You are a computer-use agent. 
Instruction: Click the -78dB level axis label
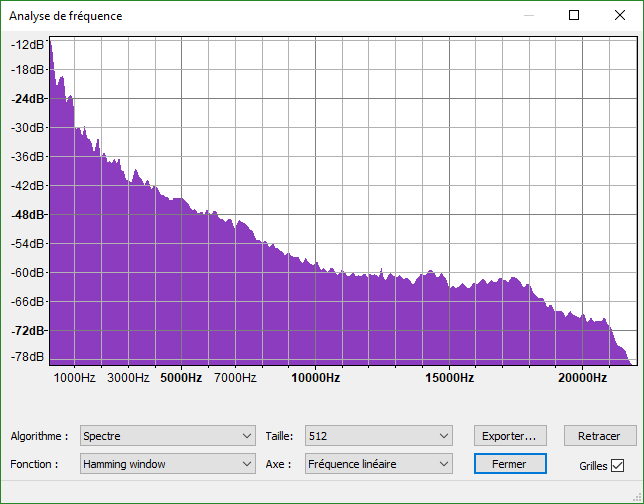28,356
